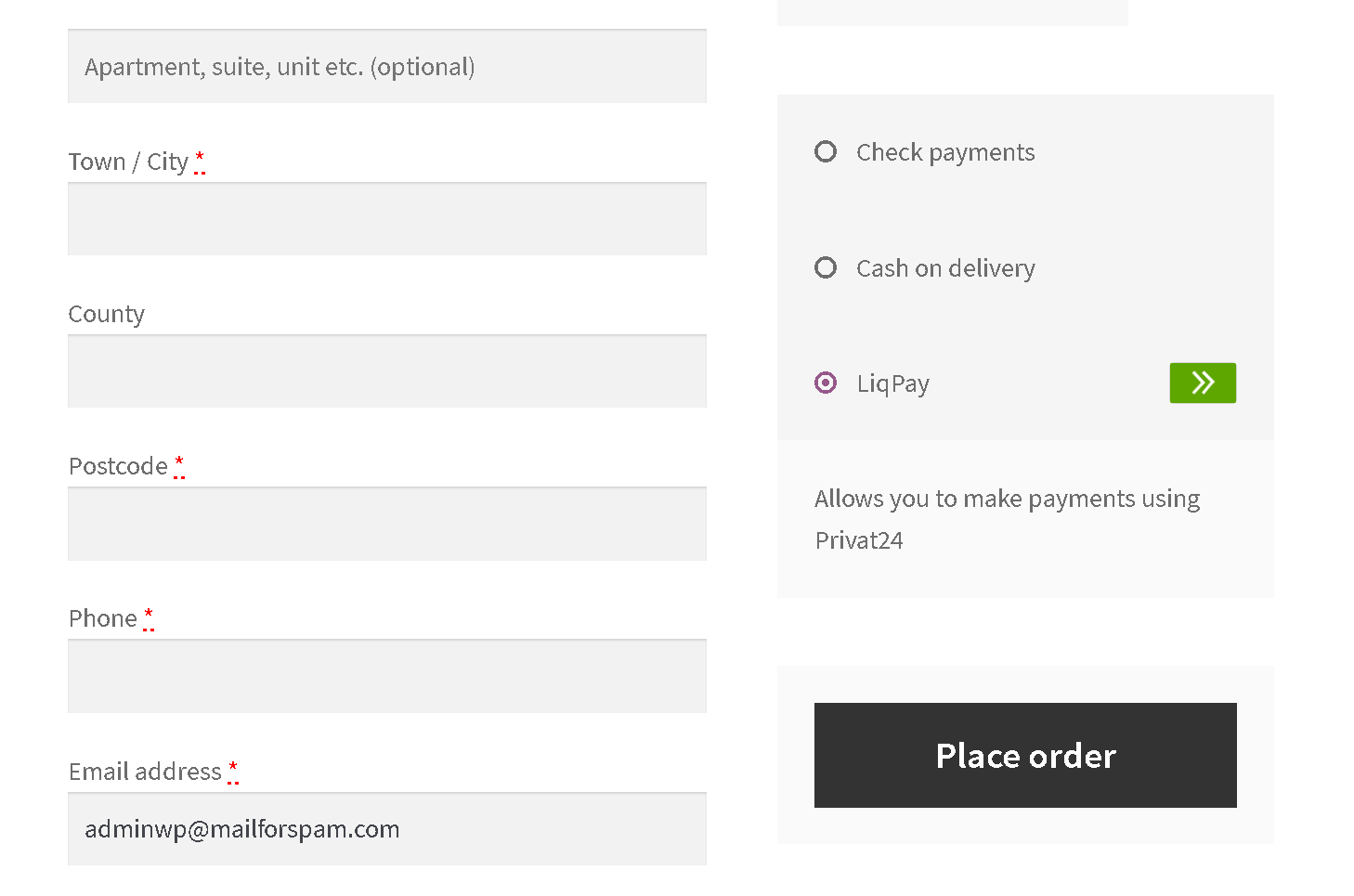Viewport: 1354px width, 896px height.
Task: Click the required asterisk beside Email address
Action: click(233, 771)
